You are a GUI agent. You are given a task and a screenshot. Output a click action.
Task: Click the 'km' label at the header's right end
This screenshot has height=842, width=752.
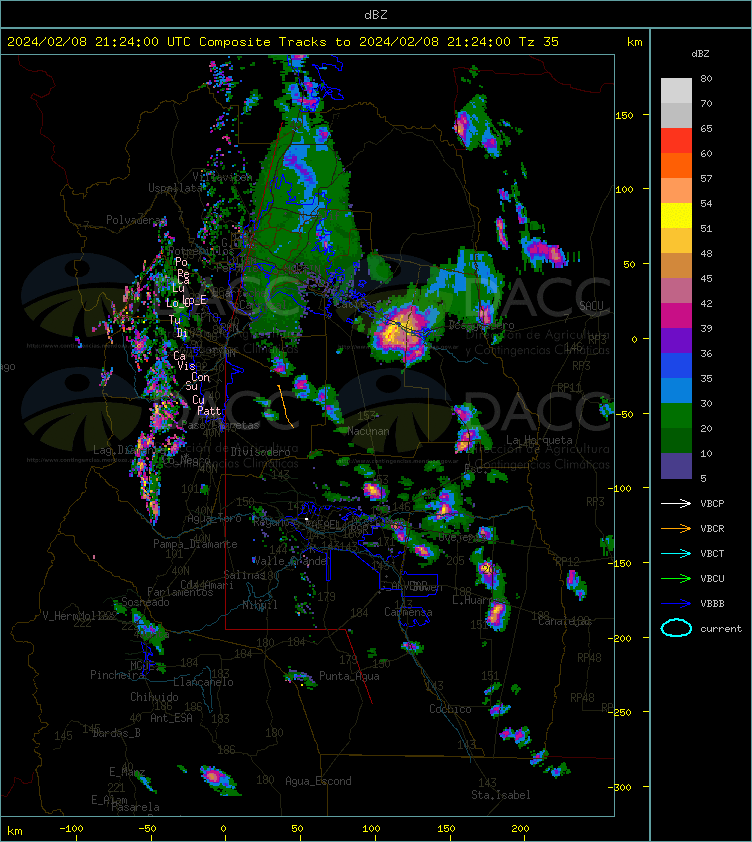[634, 42]
